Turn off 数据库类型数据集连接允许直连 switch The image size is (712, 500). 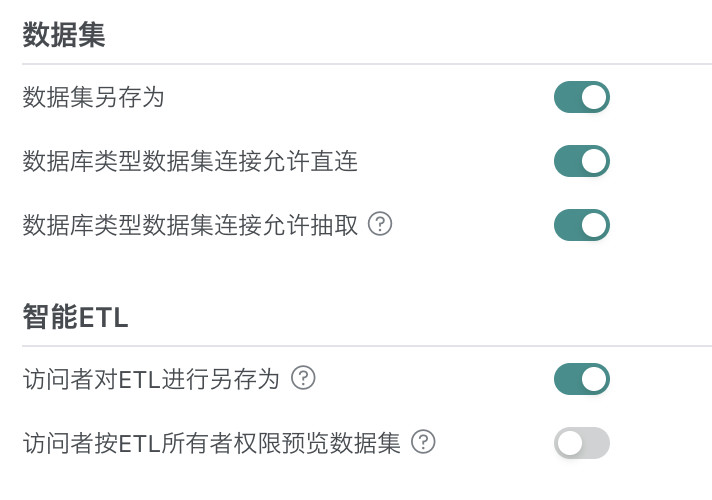click(x=581, y=161)
